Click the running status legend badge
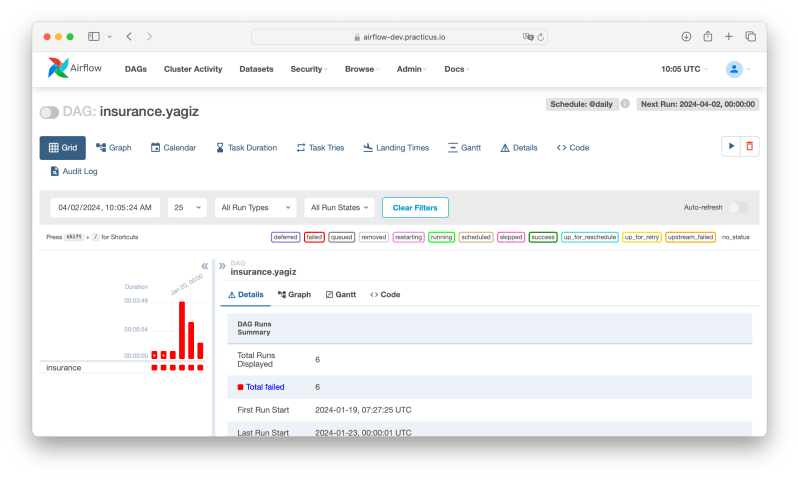This screenshot has height=479, width=799. [441, 237]
